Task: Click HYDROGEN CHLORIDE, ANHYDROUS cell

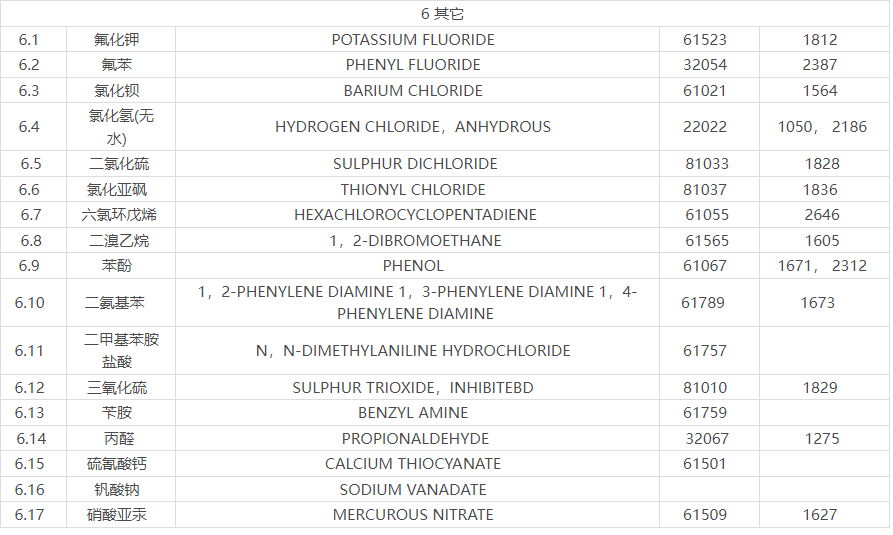Action: point(413,127)
